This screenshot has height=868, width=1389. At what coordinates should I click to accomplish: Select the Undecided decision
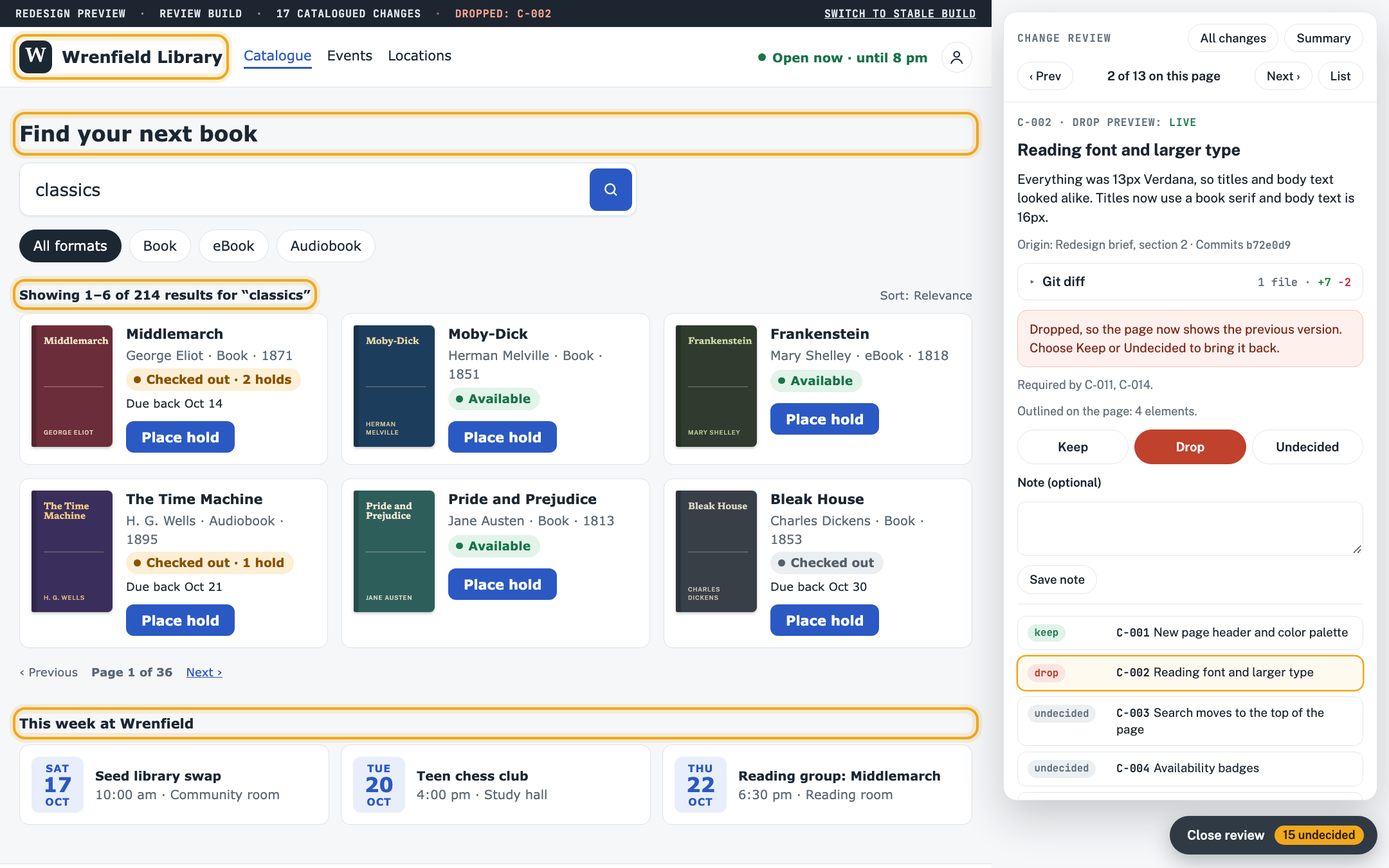(1307, 447)
